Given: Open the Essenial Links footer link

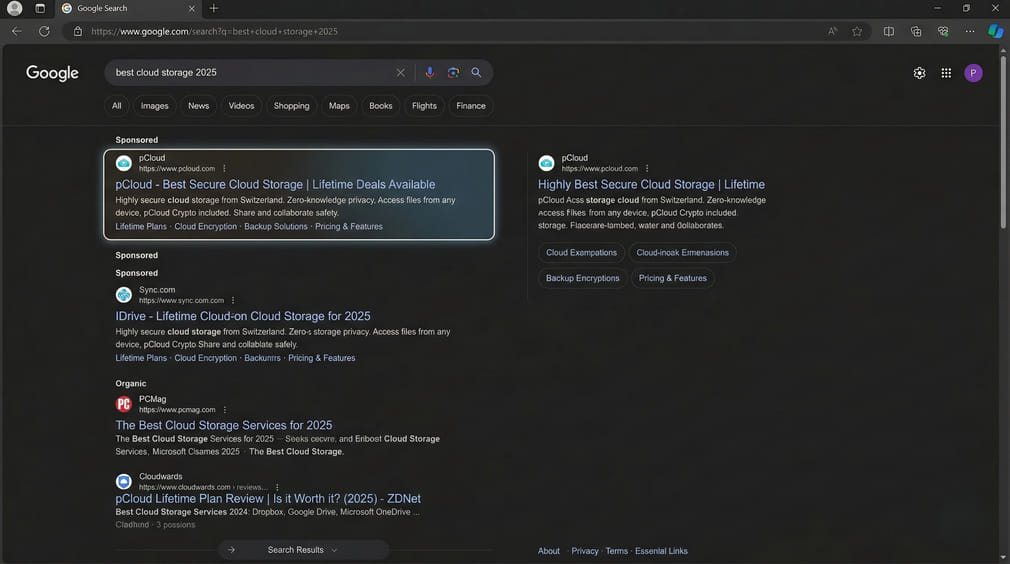Looking at the screenshot, I should pyautogui.click(x=661, y=551).
